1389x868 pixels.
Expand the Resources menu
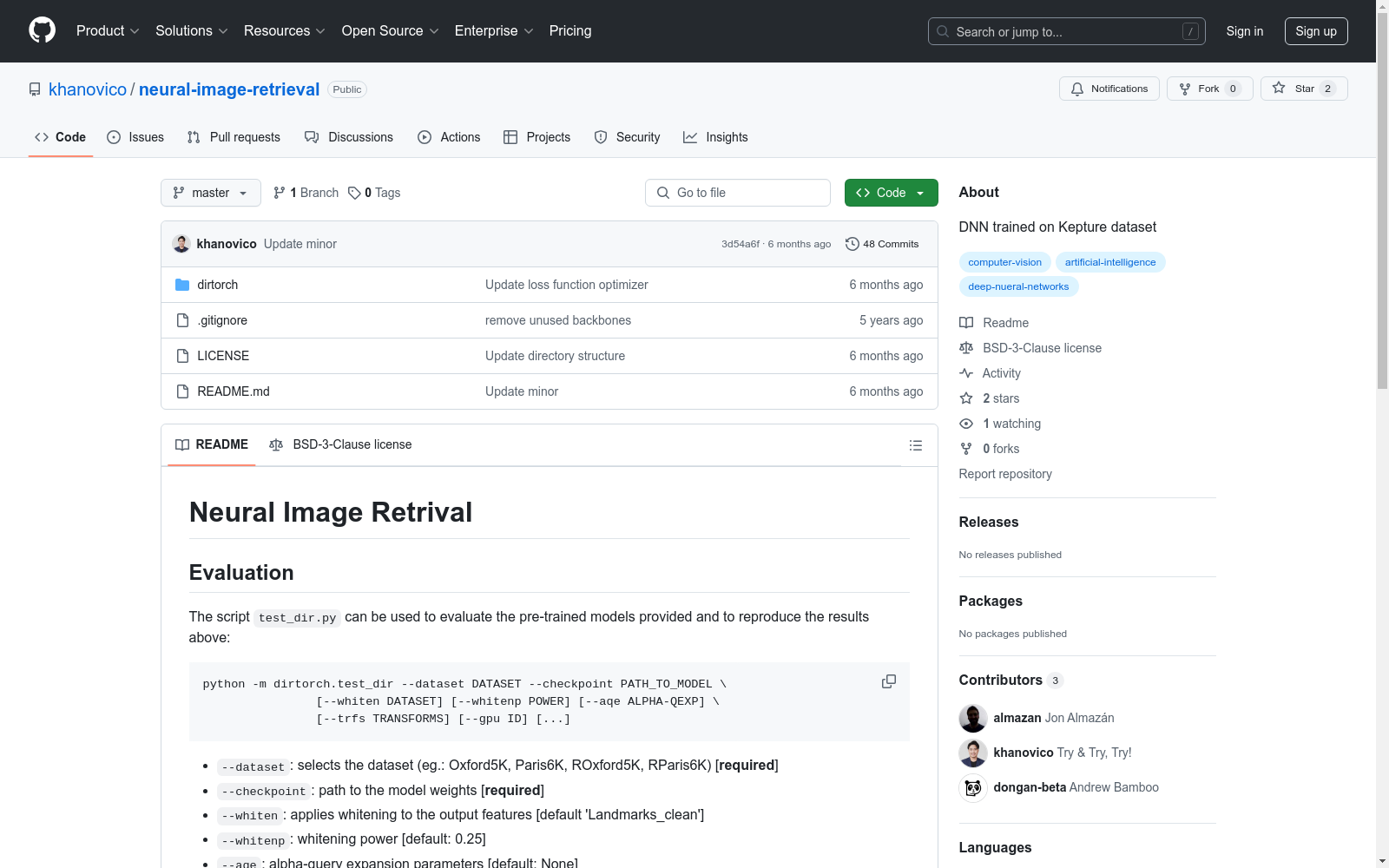click(x=285, y=31)
